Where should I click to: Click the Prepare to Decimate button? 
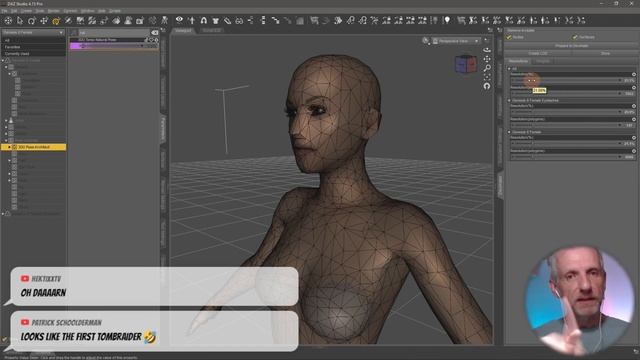(571, 46)
